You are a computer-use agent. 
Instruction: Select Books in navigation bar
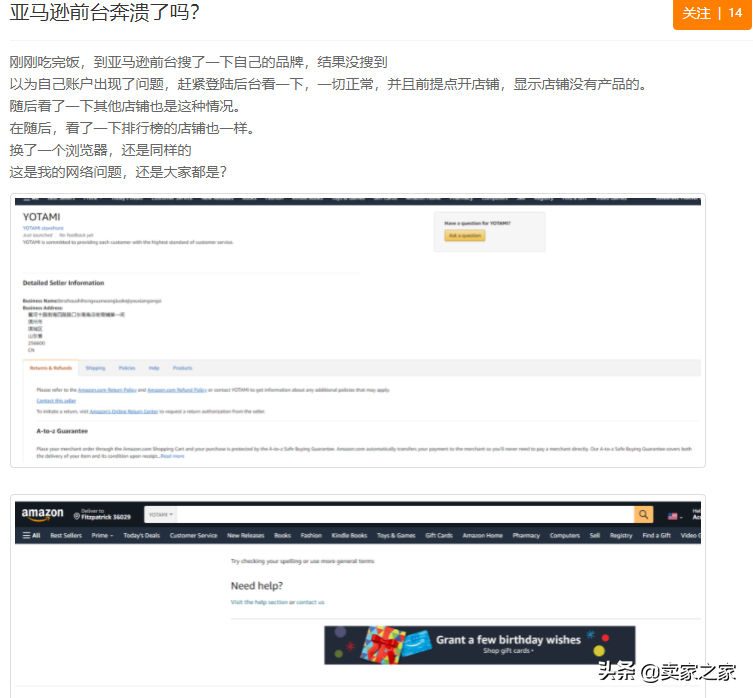(282, 535)
